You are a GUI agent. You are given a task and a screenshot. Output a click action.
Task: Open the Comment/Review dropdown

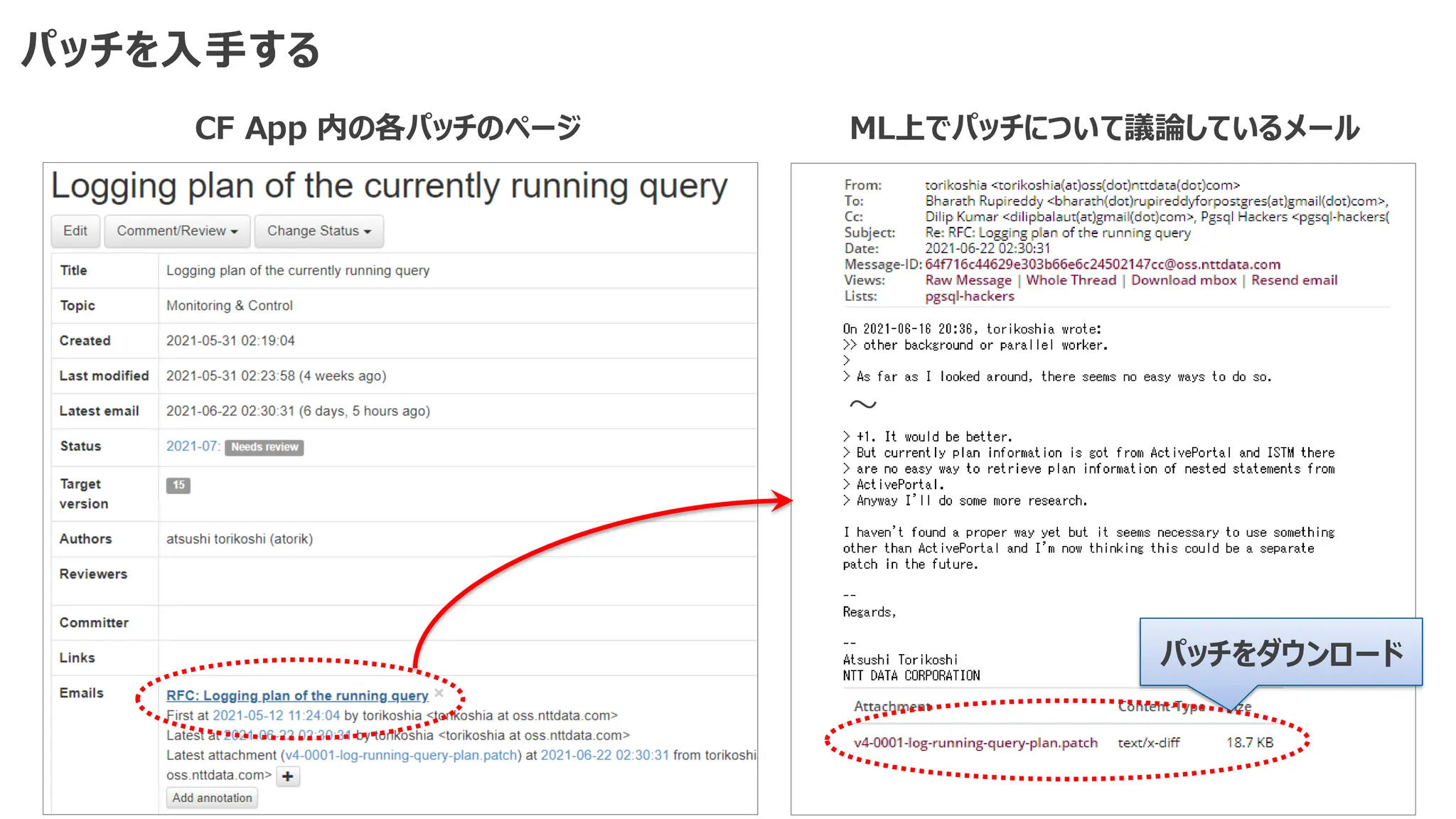[x=177, y=231]
